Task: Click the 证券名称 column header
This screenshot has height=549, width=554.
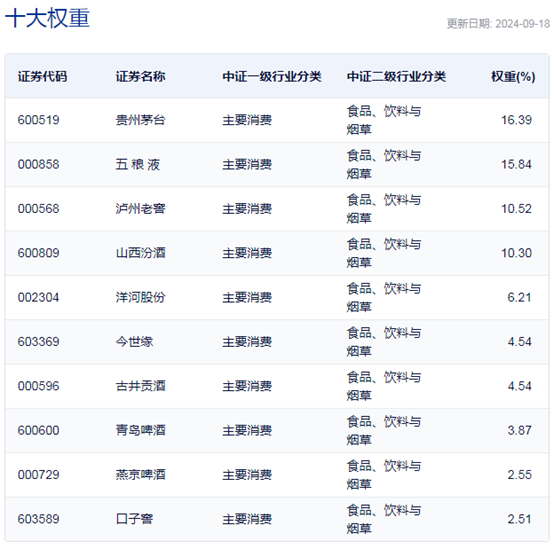Action: click(140, 77)
